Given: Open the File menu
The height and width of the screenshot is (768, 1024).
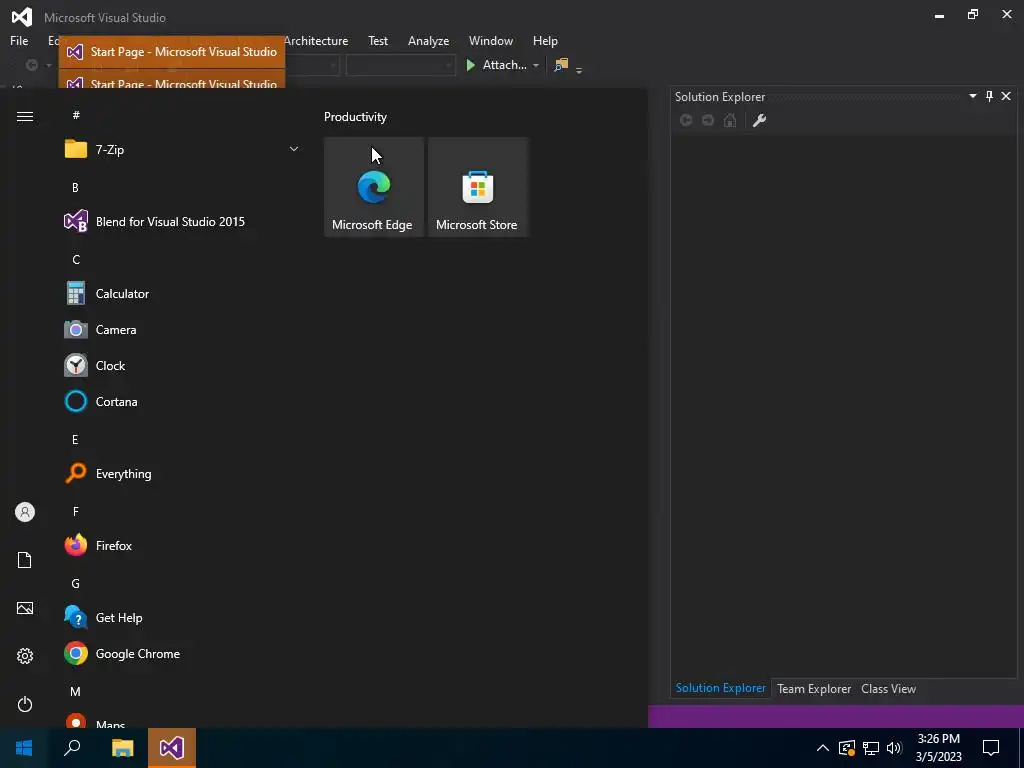Looking at the screenshot, I should pos(19,40).
